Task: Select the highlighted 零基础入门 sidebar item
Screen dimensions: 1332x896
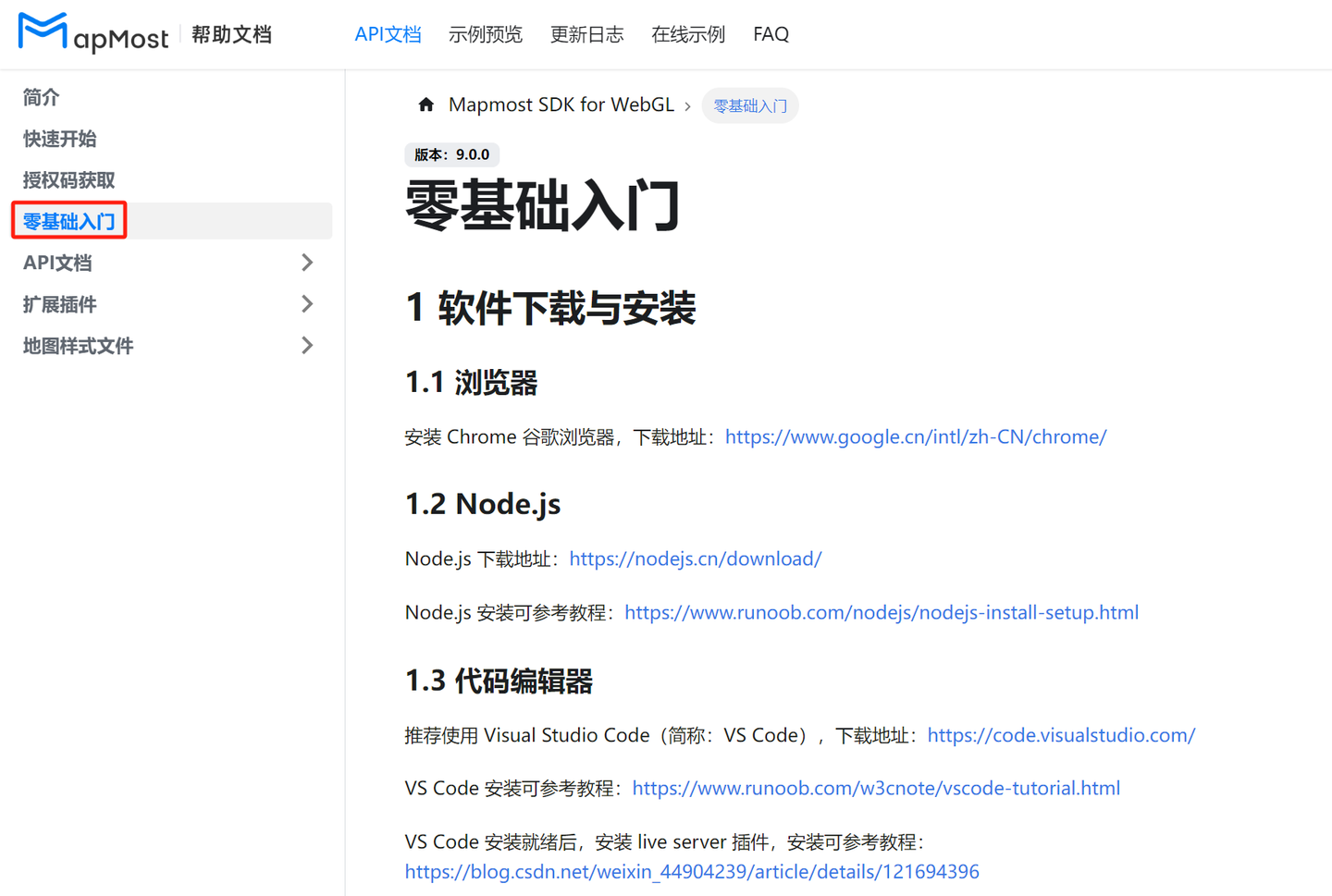Action: [x=68, y=220]
